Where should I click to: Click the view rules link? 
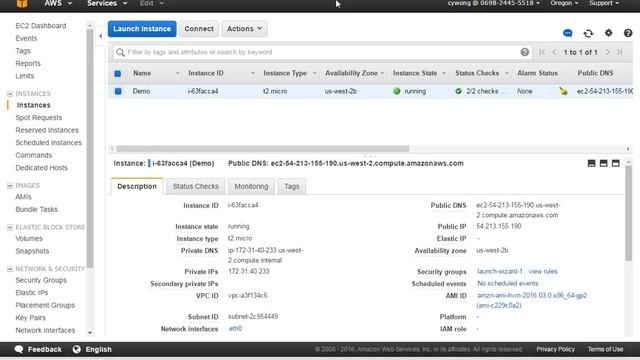(x=543, y=271)
